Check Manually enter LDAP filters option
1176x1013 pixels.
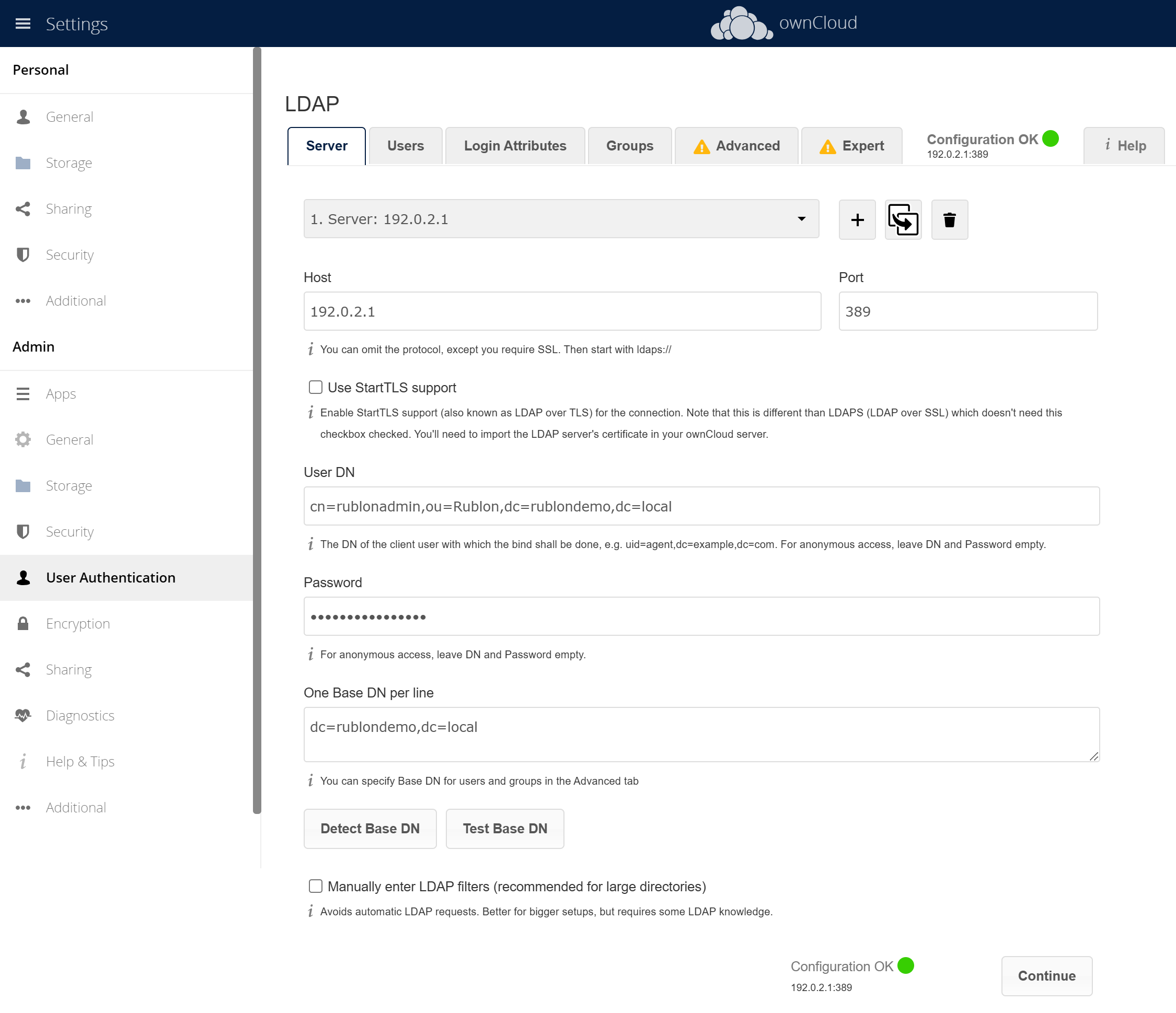pyautogui.click(x=316, y=886)
